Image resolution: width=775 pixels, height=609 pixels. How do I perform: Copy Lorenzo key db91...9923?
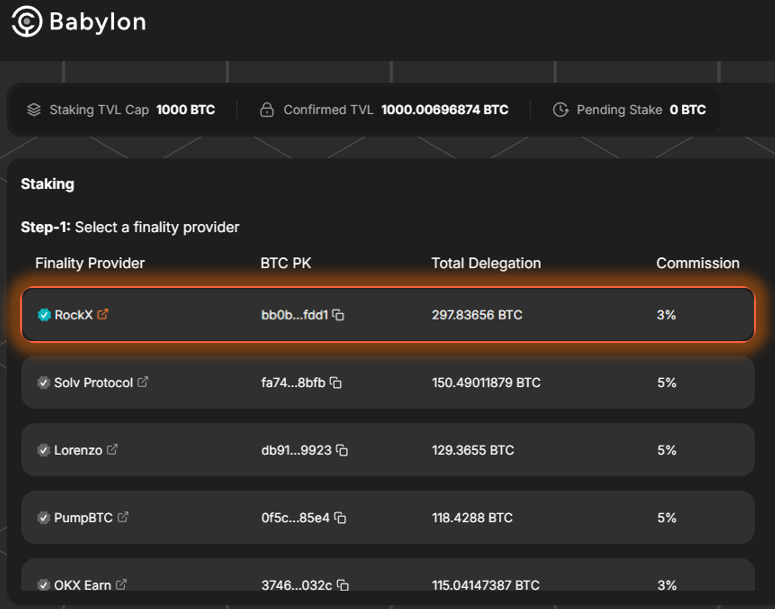click(x=342, y=450)
